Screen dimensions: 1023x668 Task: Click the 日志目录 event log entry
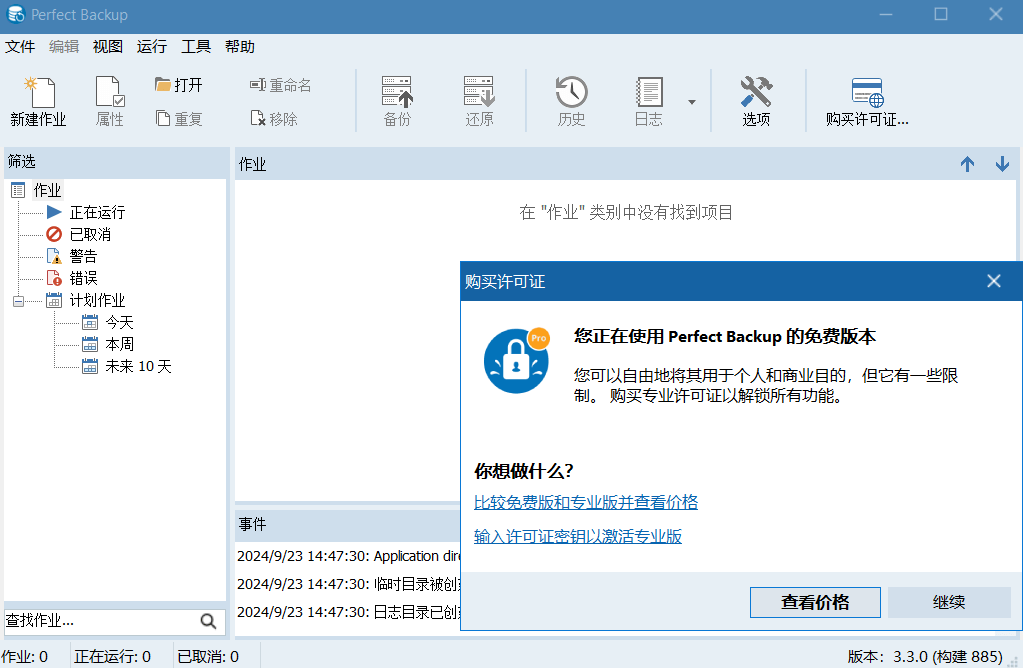(349, 612)
